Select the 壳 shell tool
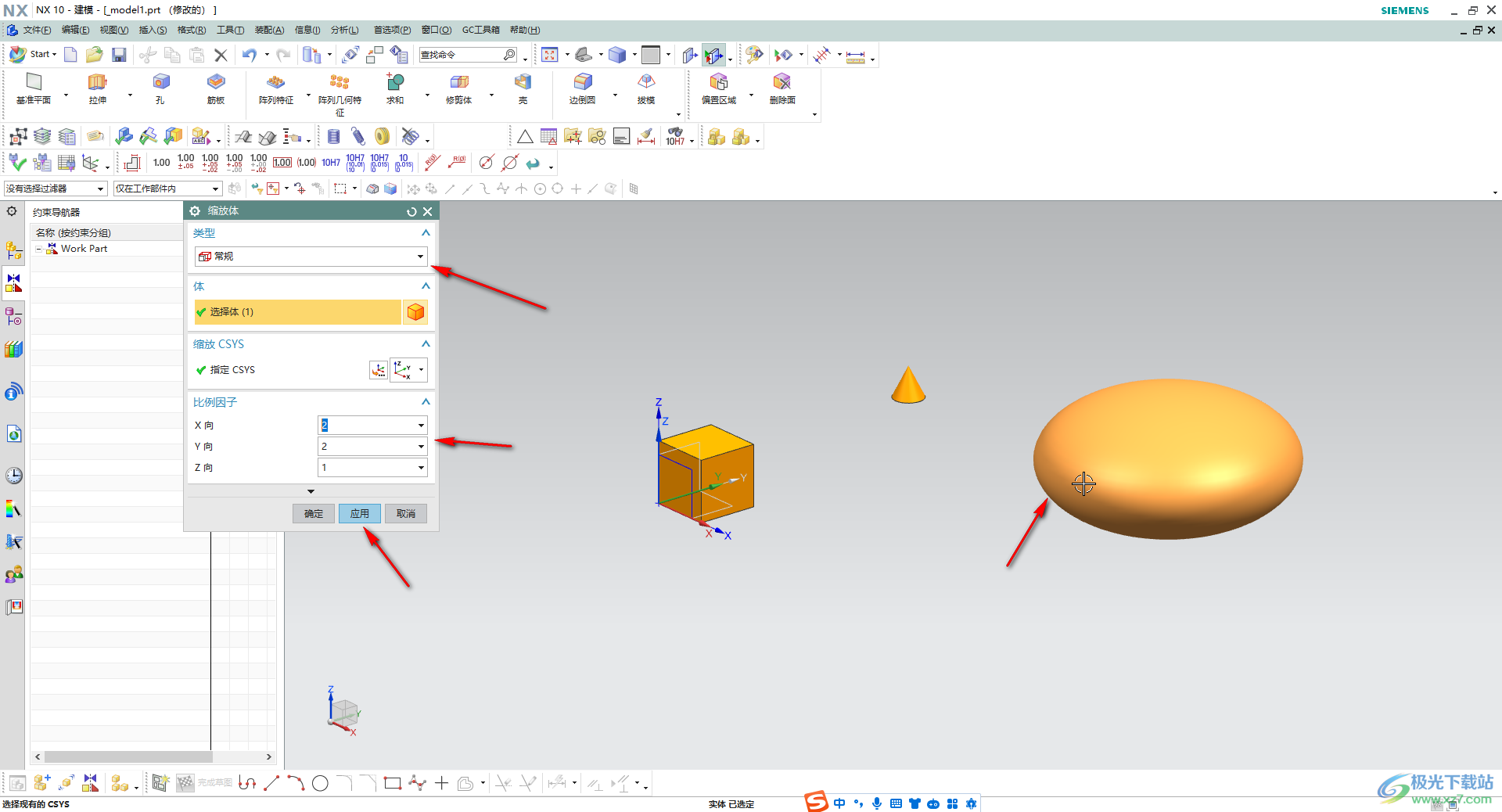This screenshot has height=812, width=1502. pyautogui.click(x=523, y=88)
